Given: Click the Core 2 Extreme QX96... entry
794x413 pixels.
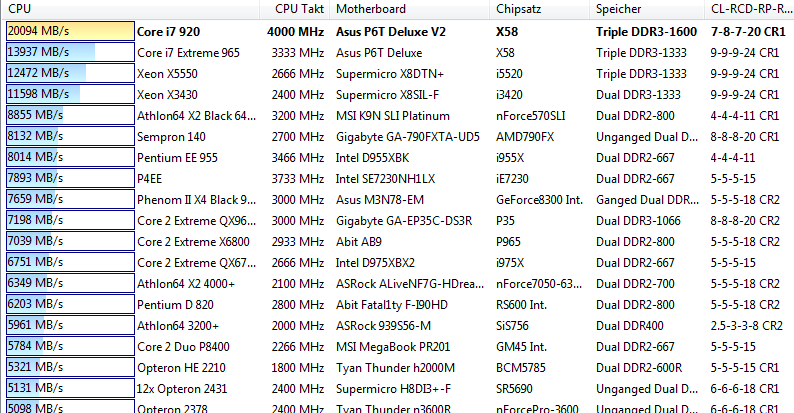Looking at the screenshot, I should pyautogui.click(x=196, y=221).
